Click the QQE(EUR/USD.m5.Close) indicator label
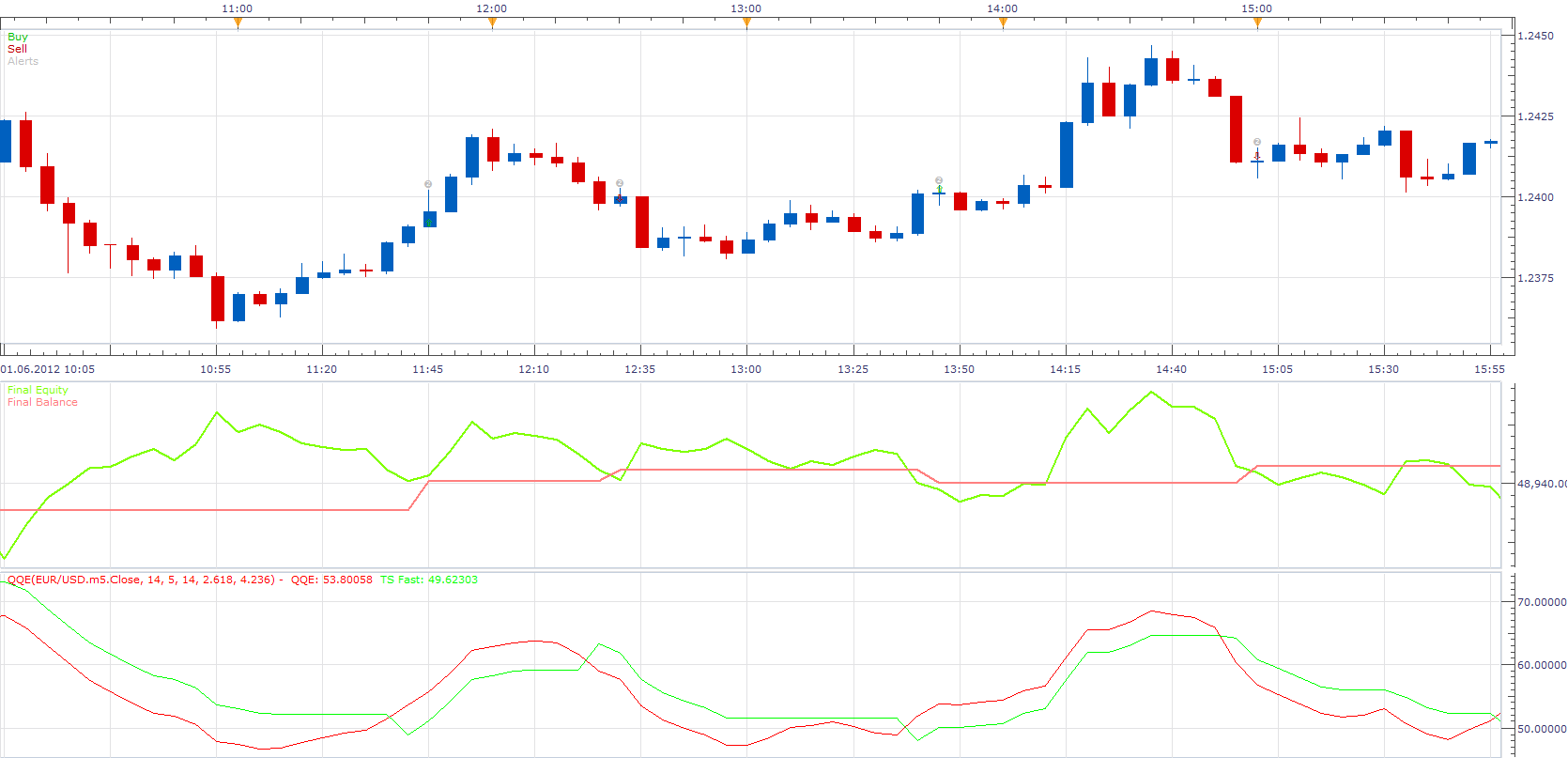Screen dimensions: 1568x758 (x=141, y=580)
